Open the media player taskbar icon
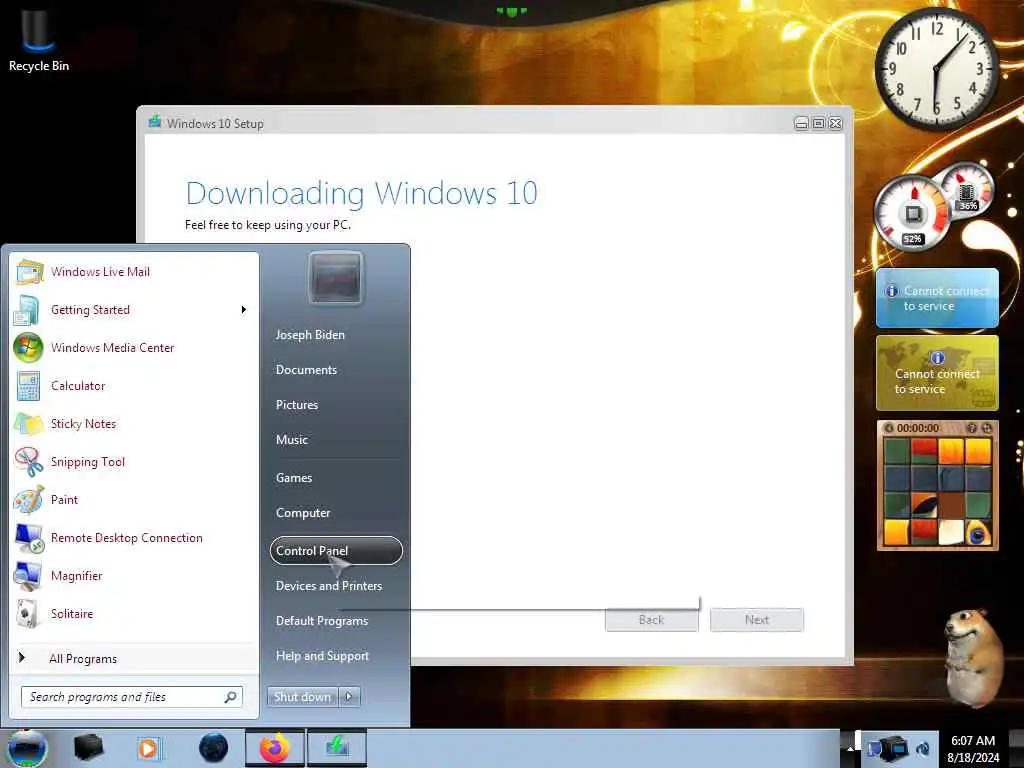This screenshot has height=768, width=1024. (x=148, y=748)
